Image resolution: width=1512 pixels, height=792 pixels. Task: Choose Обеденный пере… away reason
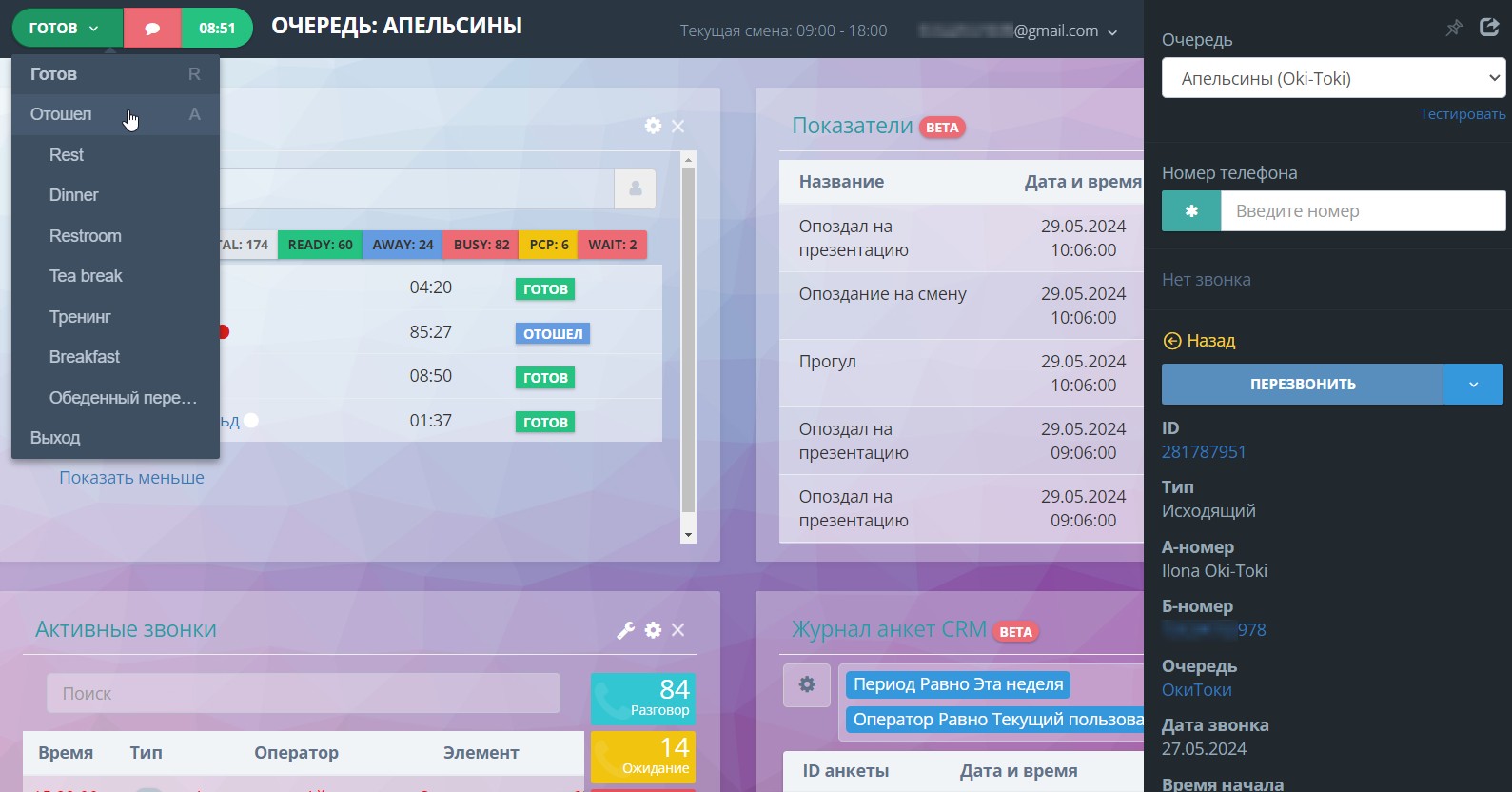pos(115,398)
